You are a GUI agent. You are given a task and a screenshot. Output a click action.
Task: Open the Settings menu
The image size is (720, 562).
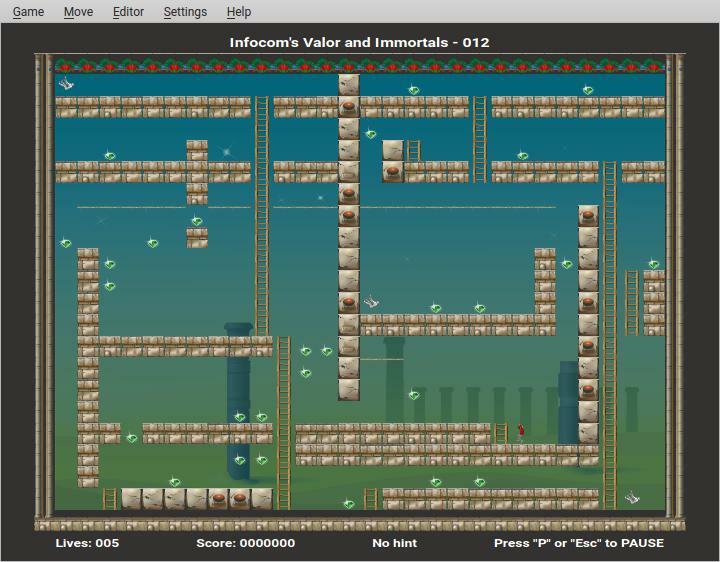(x=185, y=12)
